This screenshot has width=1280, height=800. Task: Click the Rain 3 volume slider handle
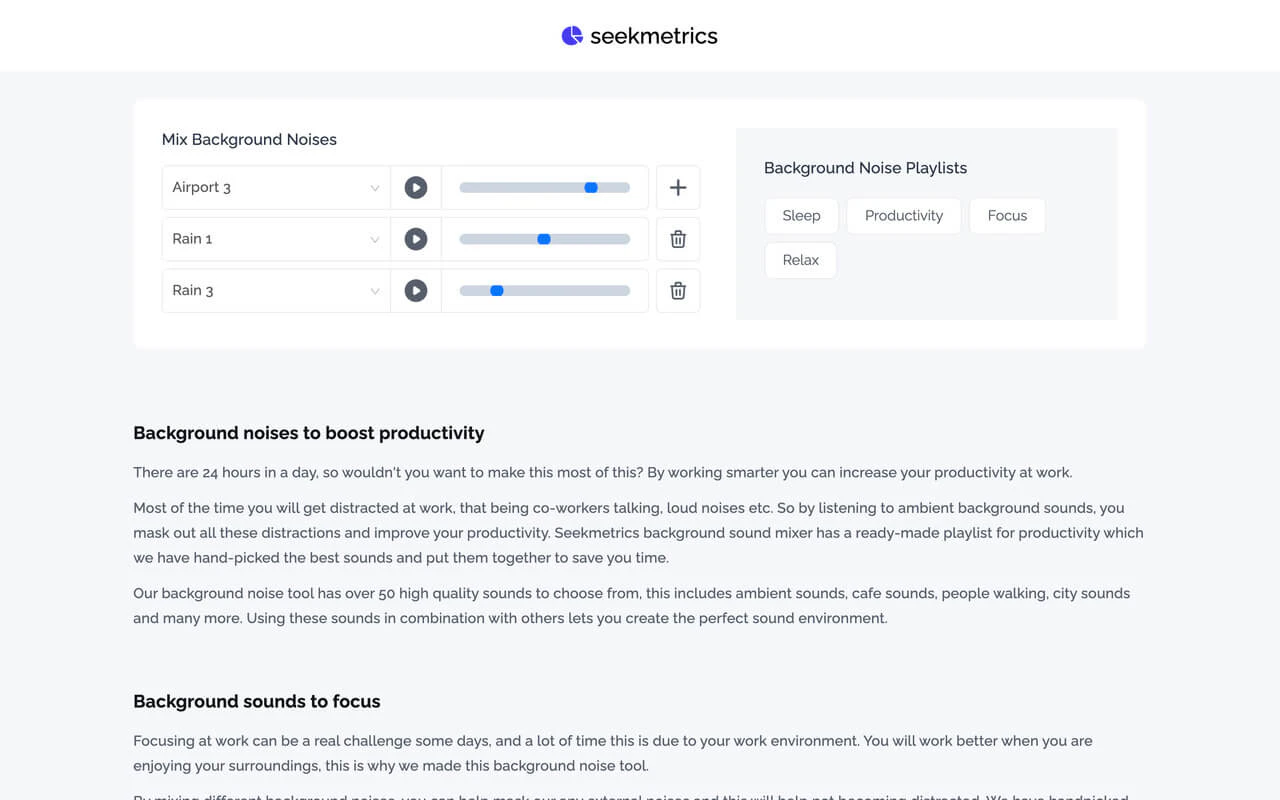[x=497, y=291]
